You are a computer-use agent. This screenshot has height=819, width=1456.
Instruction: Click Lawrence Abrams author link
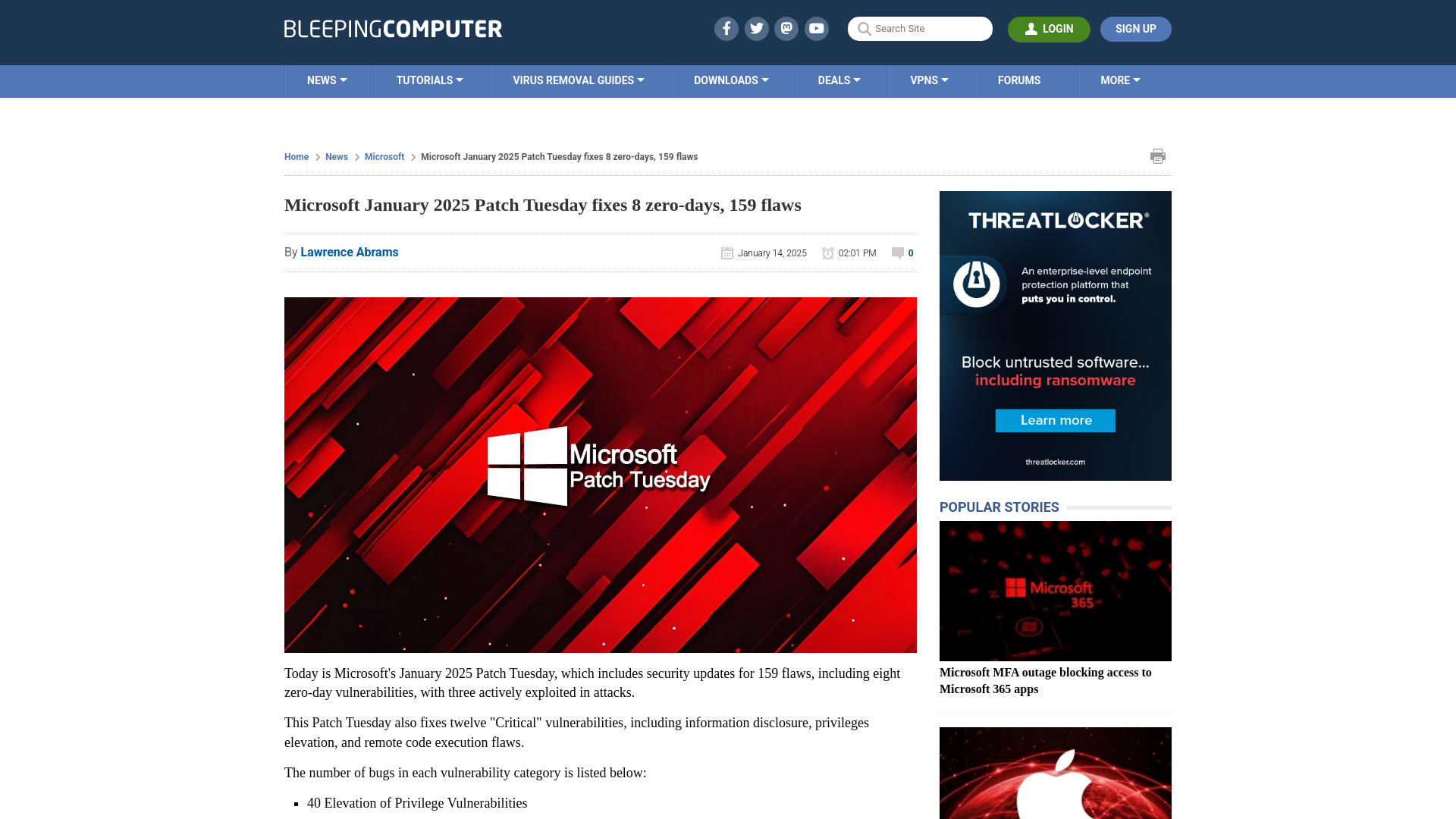pos(349,252)
